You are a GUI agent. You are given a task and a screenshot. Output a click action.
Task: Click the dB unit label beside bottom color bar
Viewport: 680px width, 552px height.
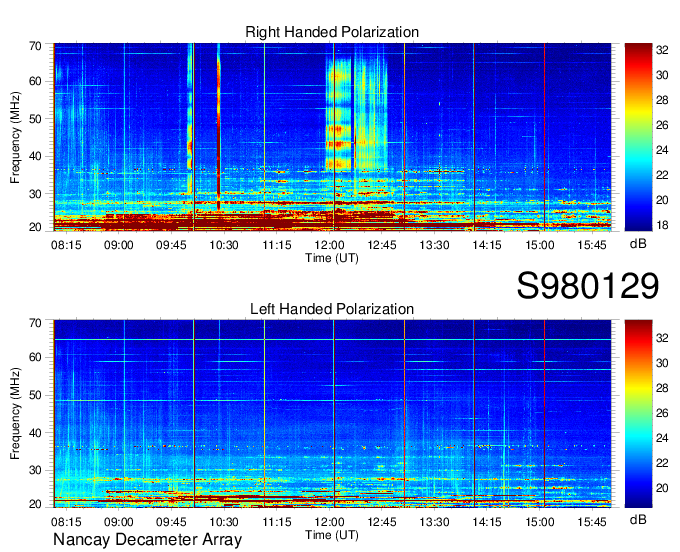point(638,520)
